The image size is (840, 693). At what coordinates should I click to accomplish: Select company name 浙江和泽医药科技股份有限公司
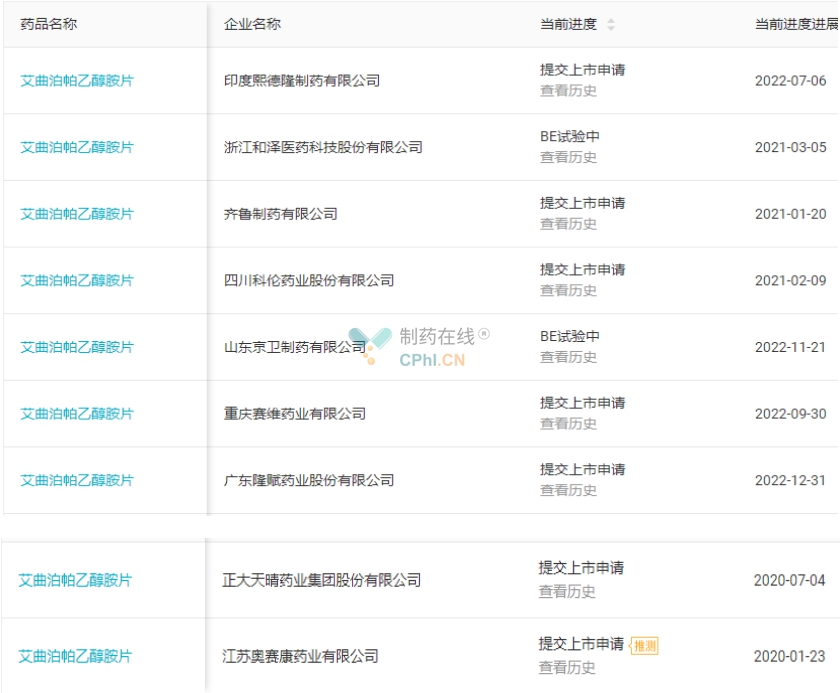323,147
